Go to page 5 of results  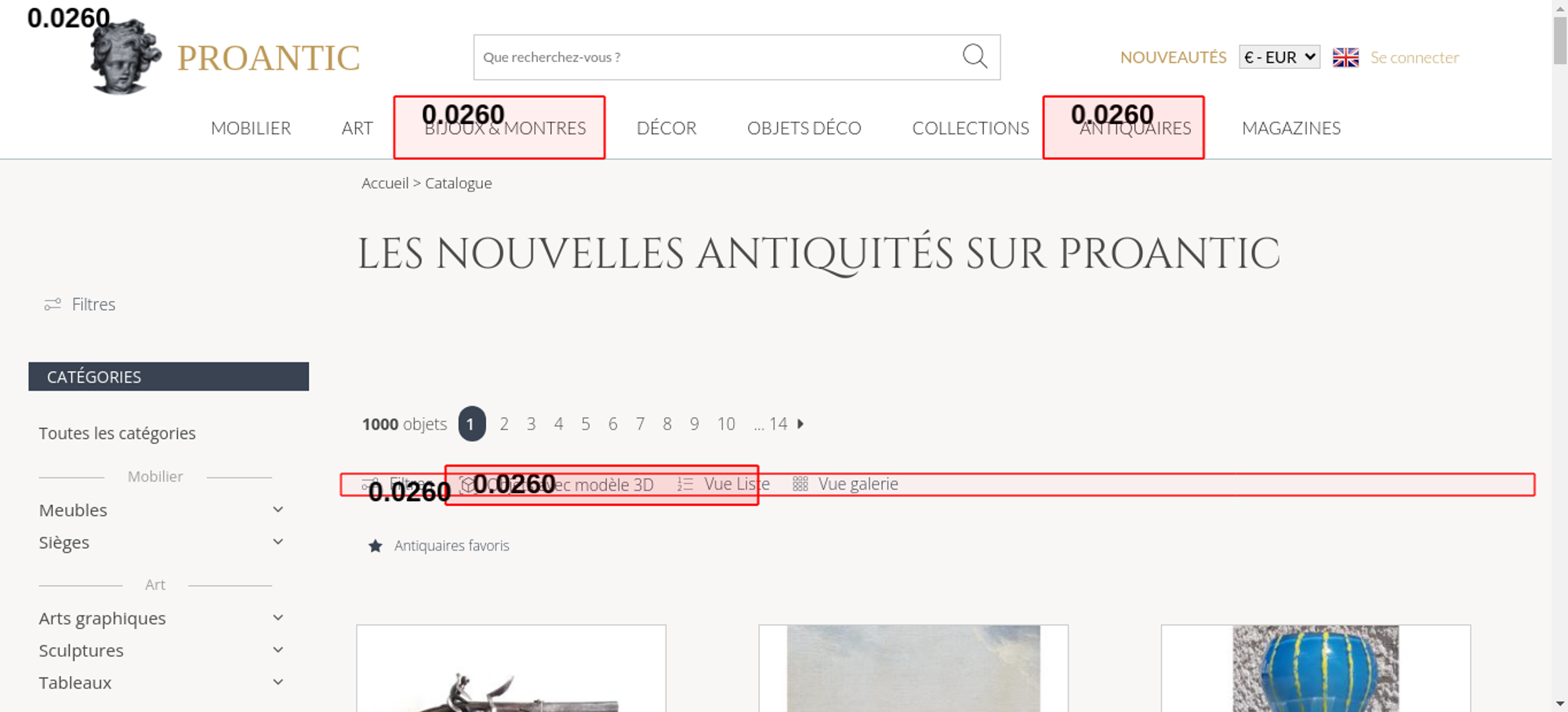click(586, 424)
